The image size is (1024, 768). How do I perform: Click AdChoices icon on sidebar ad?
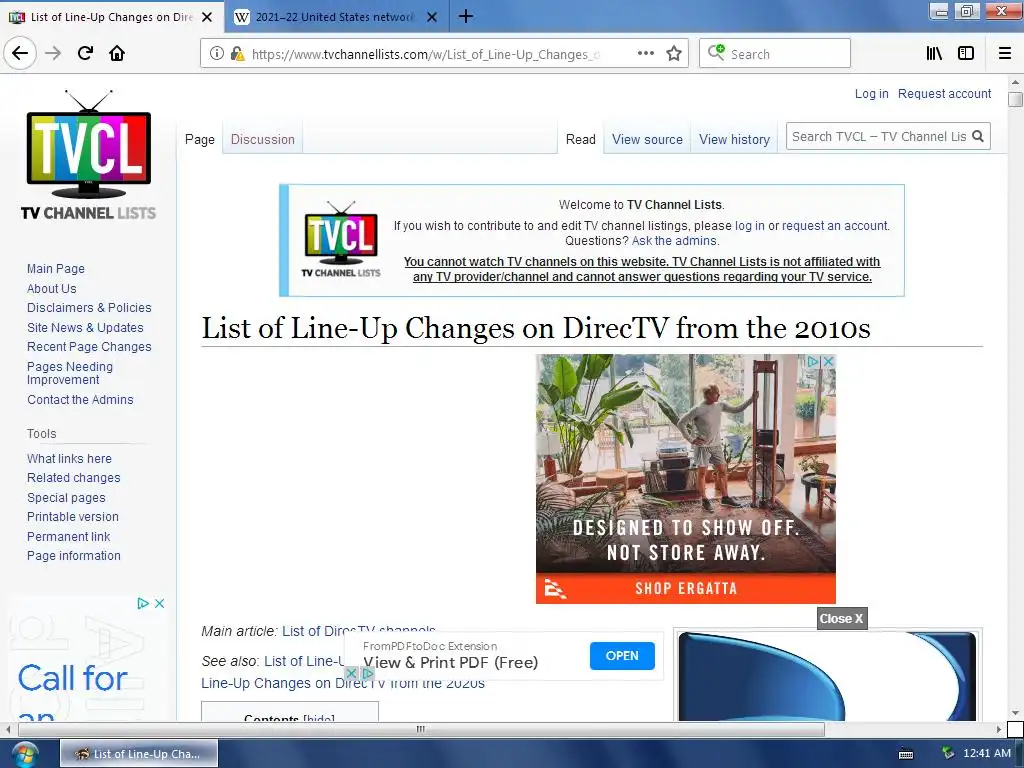(x=143, y=603)
